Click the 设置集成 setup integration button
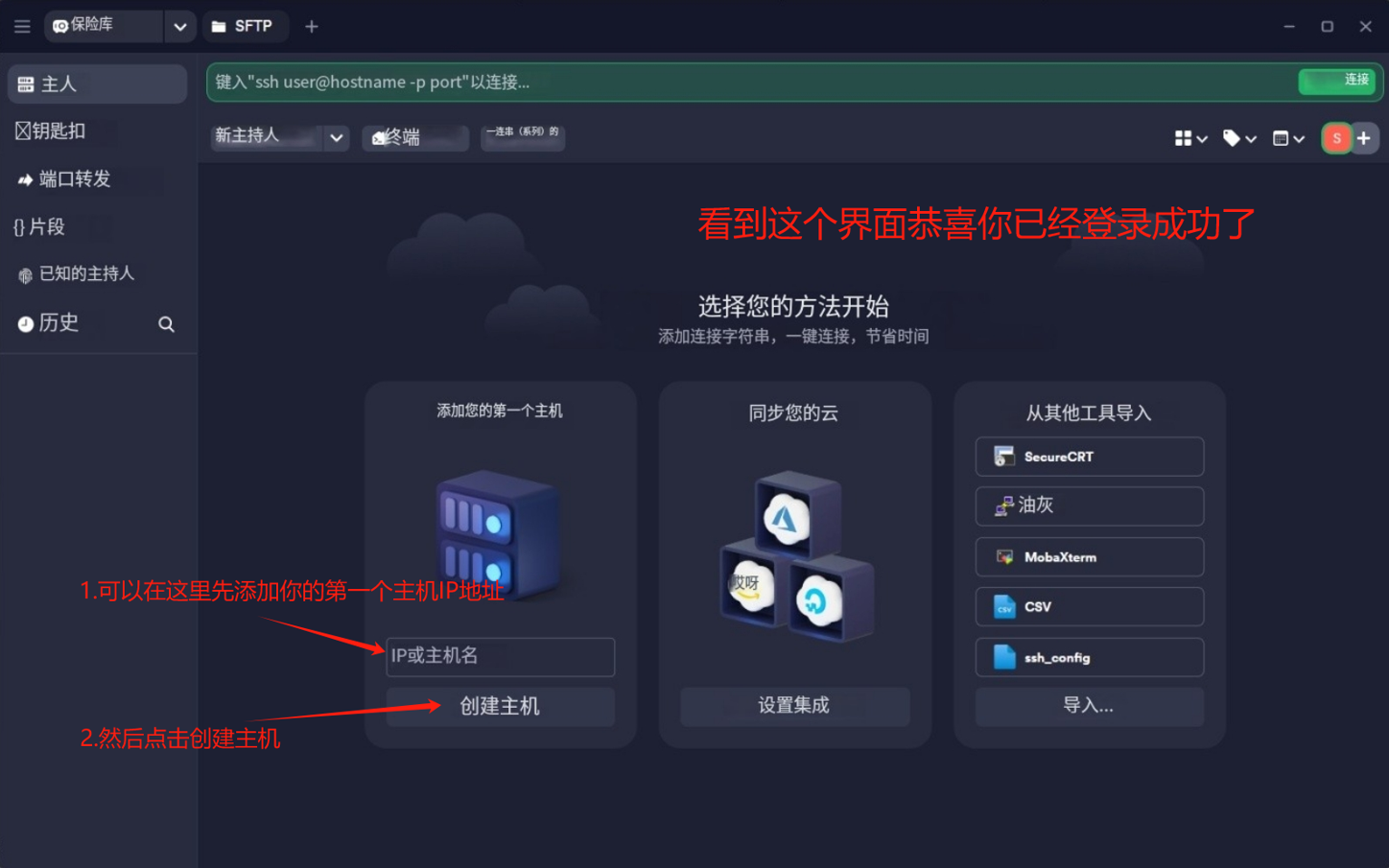 click(794, 706)
